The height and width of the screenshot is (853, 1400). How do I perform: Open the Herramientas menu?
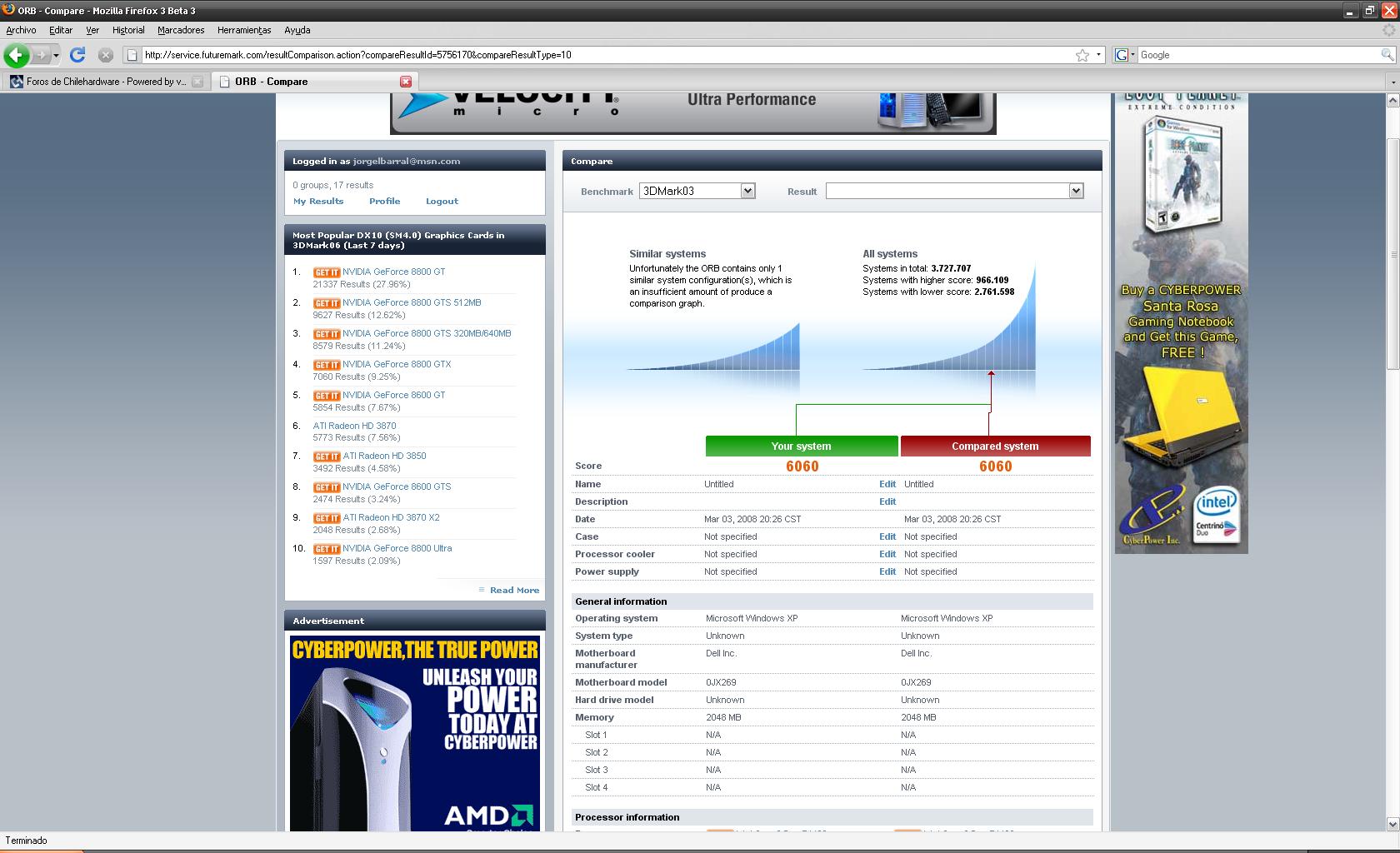[x=244, y=30]
